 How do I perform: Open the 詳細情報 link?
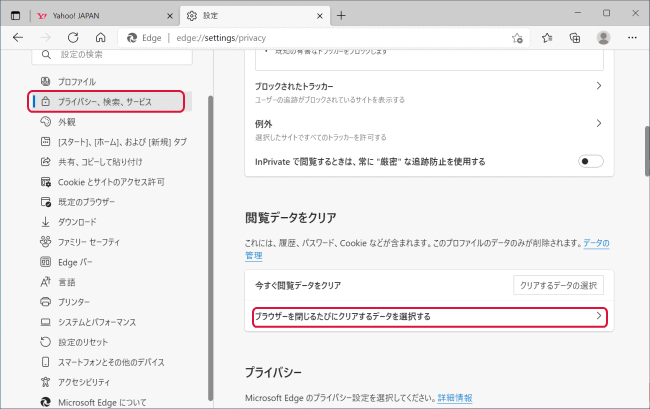455,398
